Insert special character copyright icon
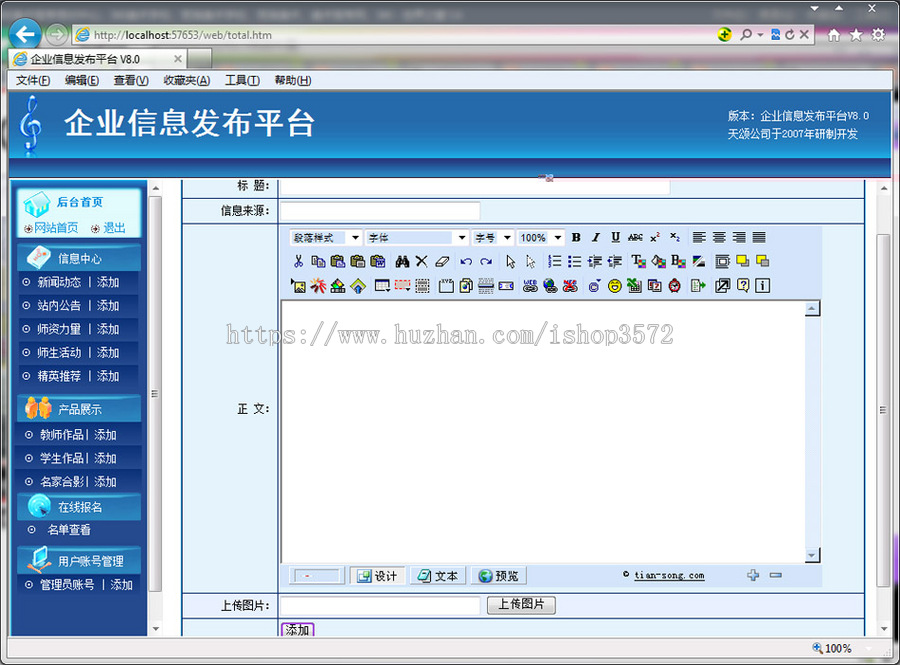This screenshot has width=900, height=665. [x=594, y=286]
